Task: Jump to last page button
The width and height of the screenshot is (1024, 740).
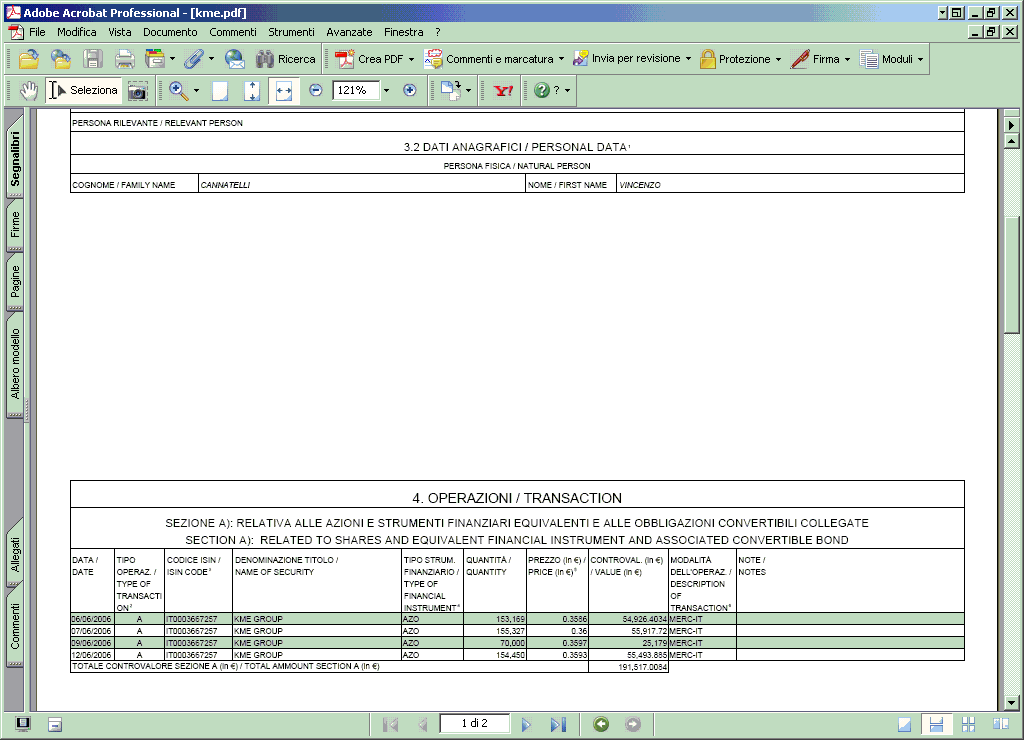Action: click(x=558, y=724)
